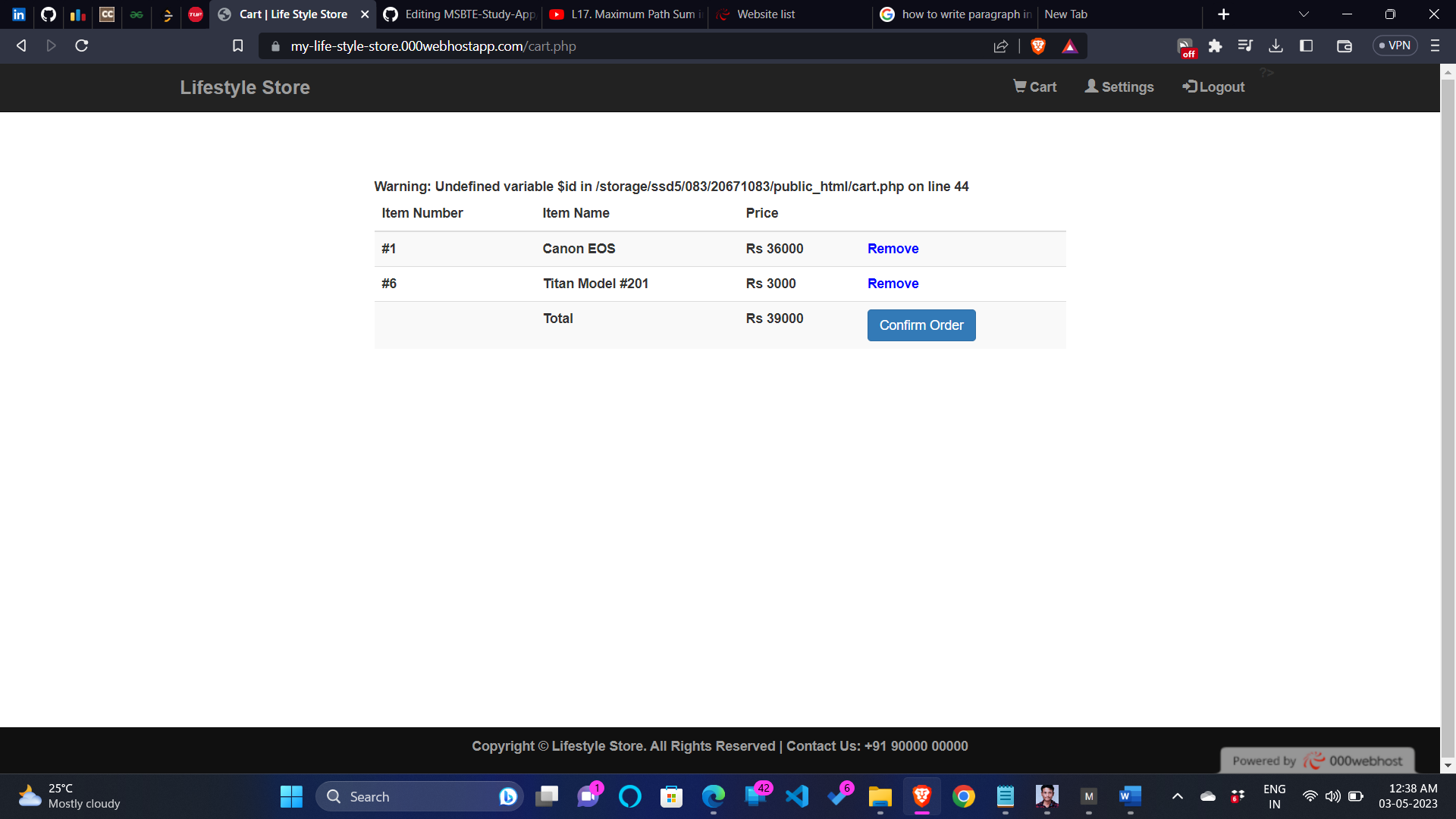This screenshot has height=819, width=1456.
Task: Open the Brave Shields icon
Action: point(1038,45)
